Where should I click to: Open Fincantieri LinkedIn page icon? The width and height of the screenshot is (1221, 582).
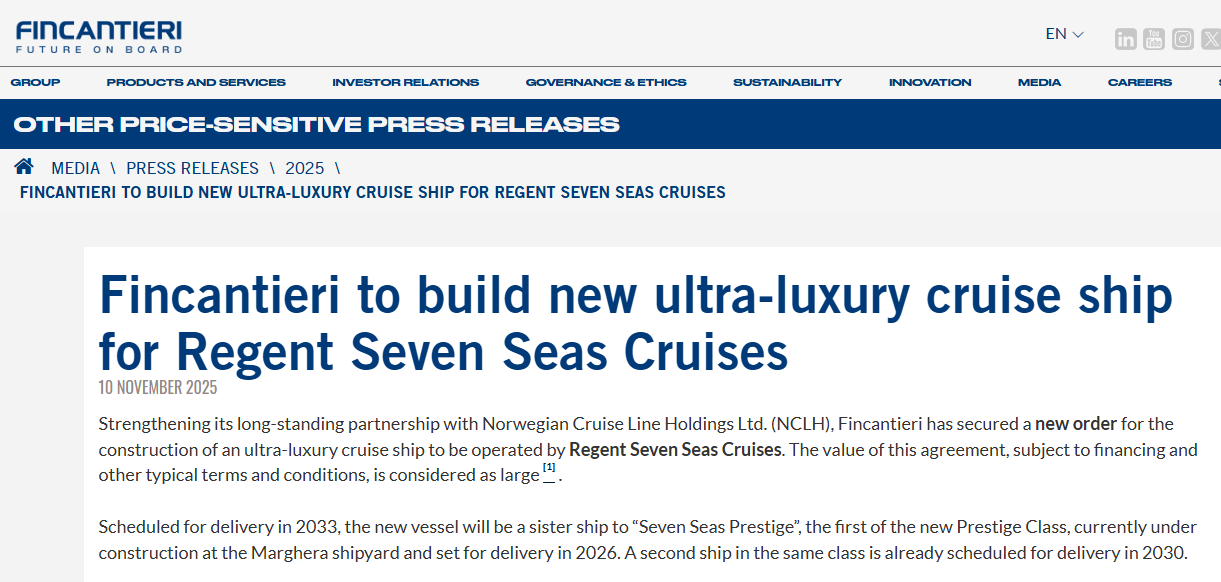[1126, 39]
